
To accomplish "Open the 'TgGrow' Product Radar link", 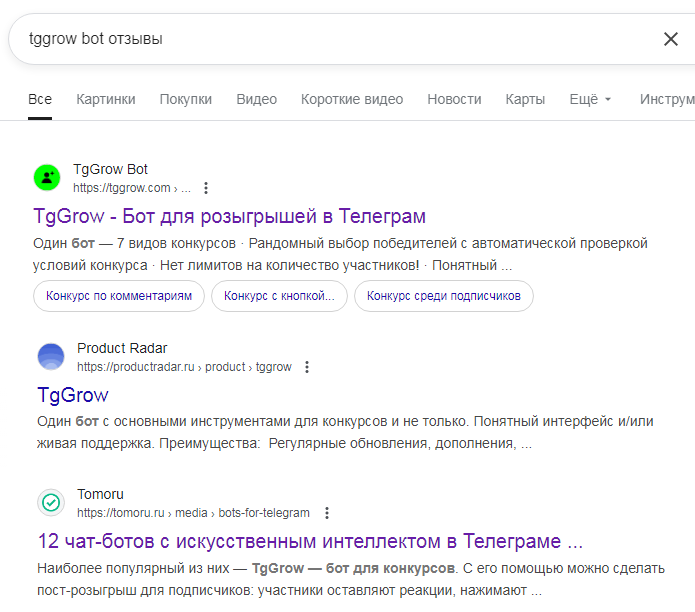I will point(73,395).
